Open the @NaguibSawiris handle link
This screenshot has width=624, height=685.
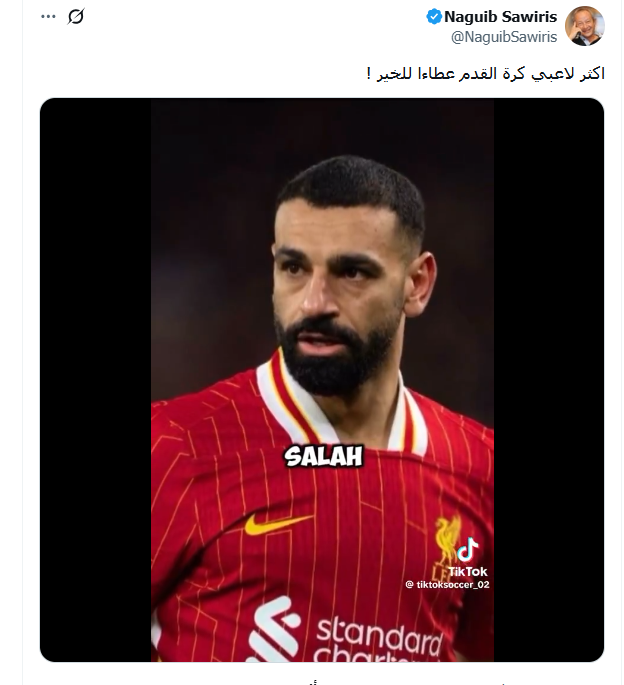click(504, 37)
